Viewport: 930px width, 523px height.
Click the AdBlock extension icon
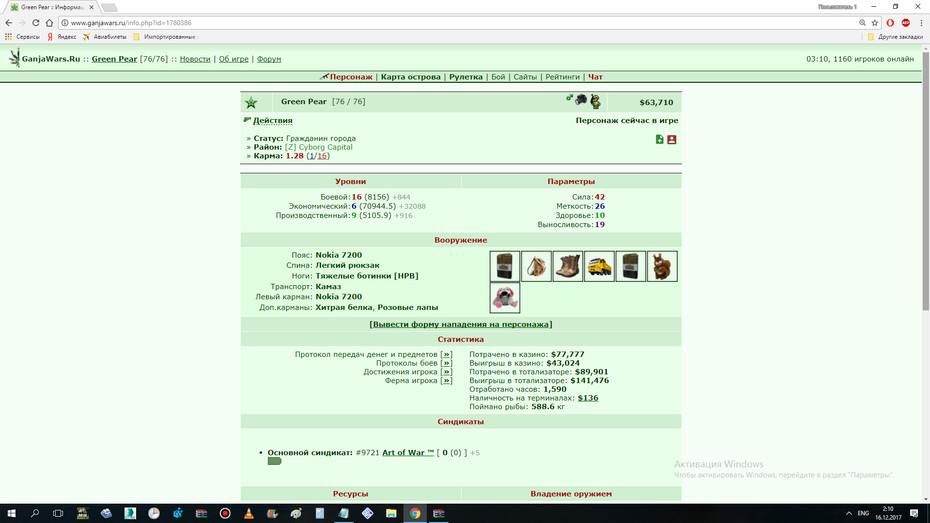[906, 23]
